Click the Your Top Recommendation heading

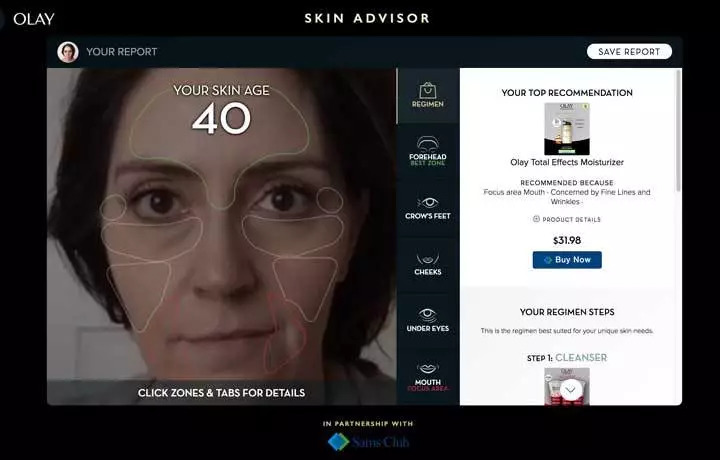tap(567, 93)
